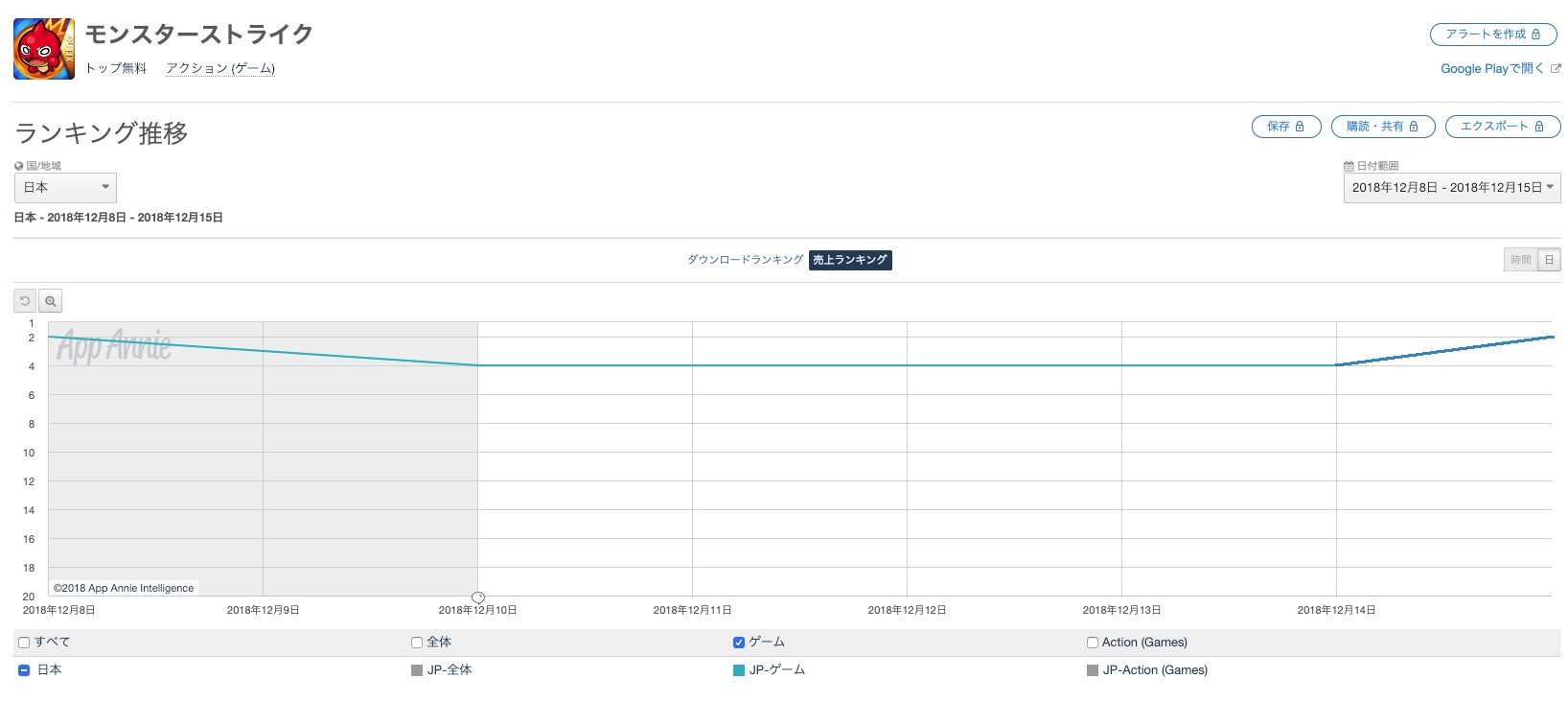This screenshot has height=702, width=1568.
Task: Click the アラートを作成 button
Action: 1493,35
